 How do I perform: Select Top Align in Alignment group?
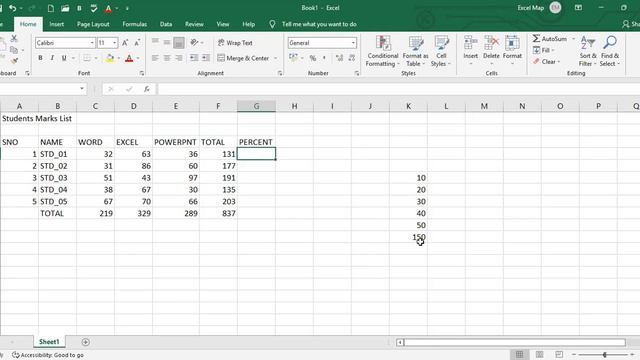coord(155,42)
